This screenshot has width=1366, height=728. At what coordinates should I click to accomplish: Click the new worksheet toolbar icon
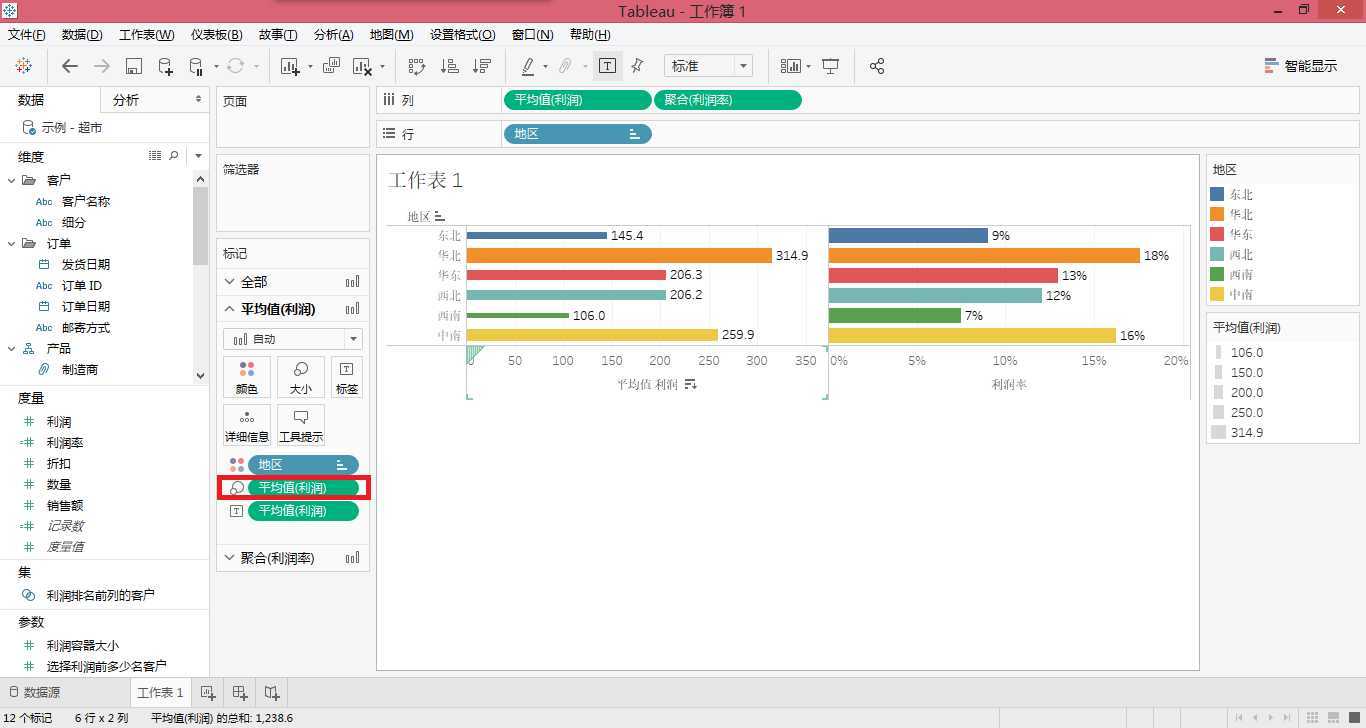click(x=290, y=66)
